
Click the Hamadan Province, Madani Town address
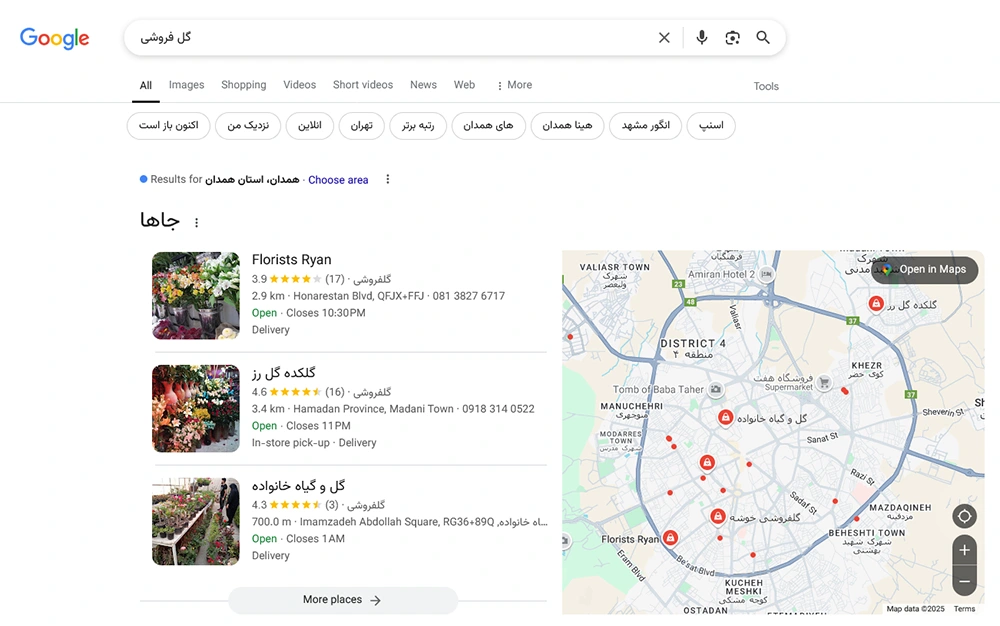[373, 409]
